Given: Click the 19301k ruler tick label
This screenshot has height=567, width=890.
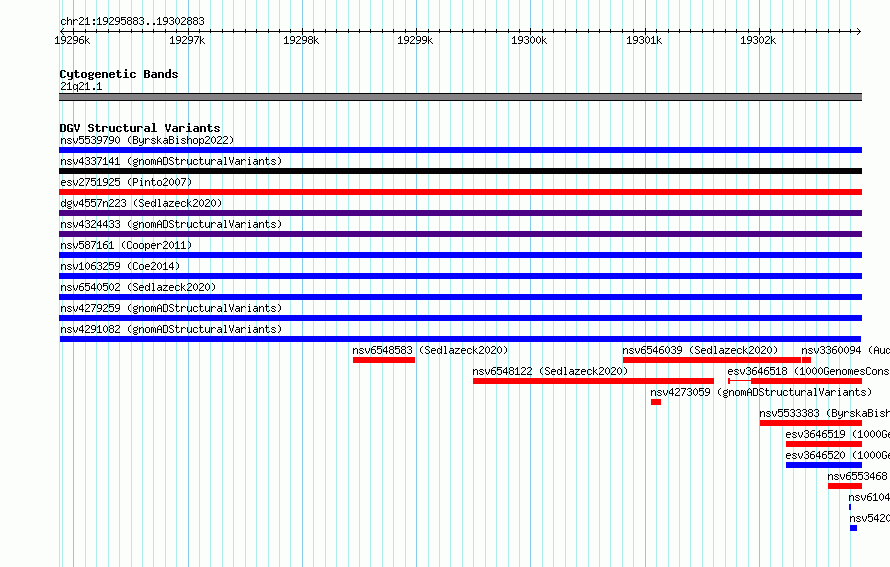Looking at the screenshot, I should (644, 40).
